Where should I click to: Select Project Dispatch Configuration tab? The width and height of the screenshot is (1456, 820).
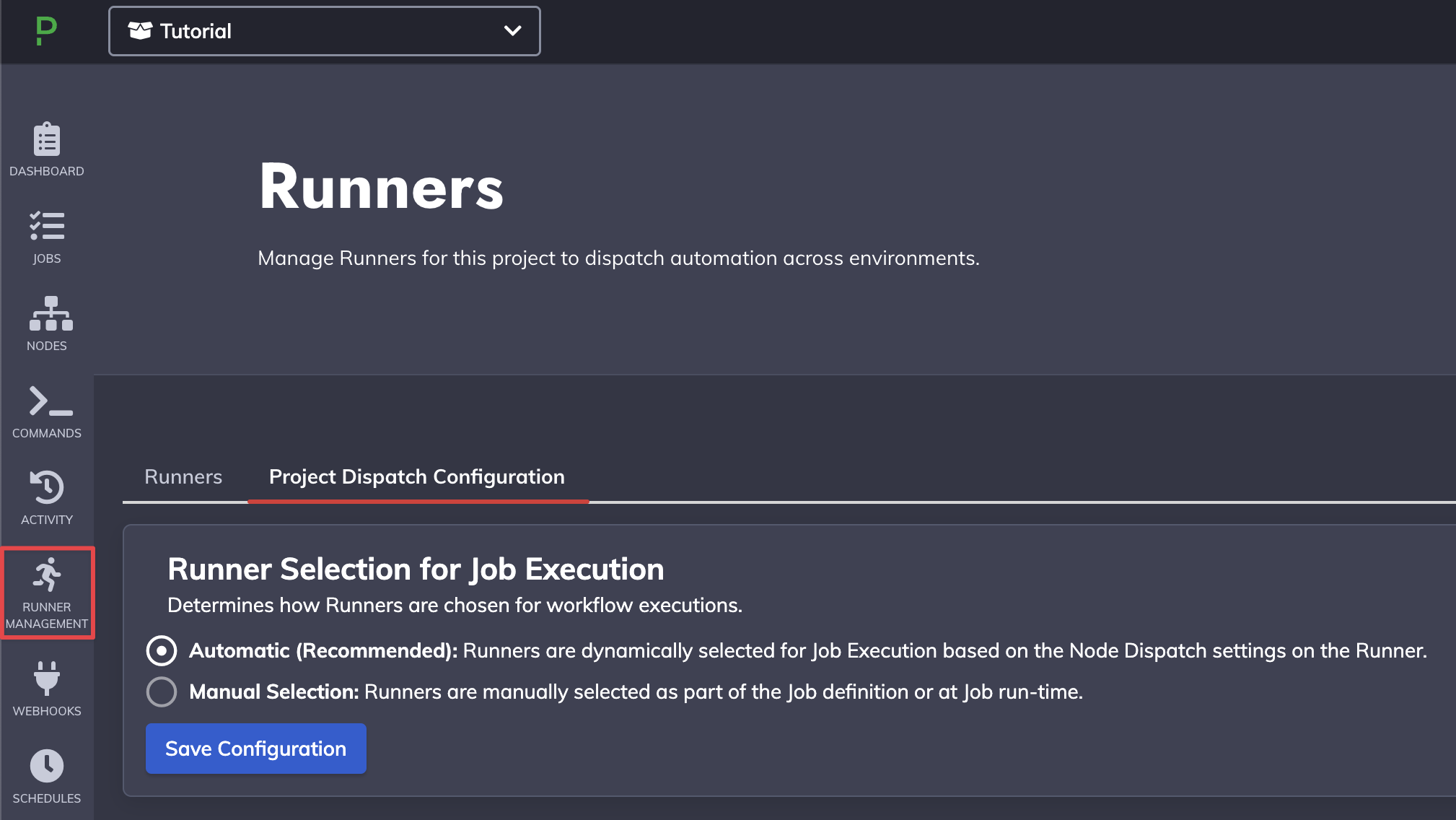pyautogui.click(x=417, y=476)
